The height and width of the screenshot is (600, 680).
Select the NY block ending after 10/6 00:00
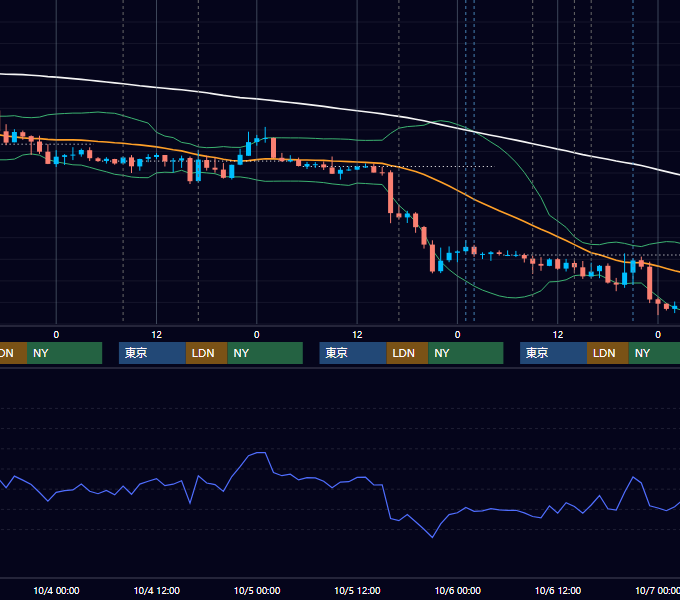point(466,353)
